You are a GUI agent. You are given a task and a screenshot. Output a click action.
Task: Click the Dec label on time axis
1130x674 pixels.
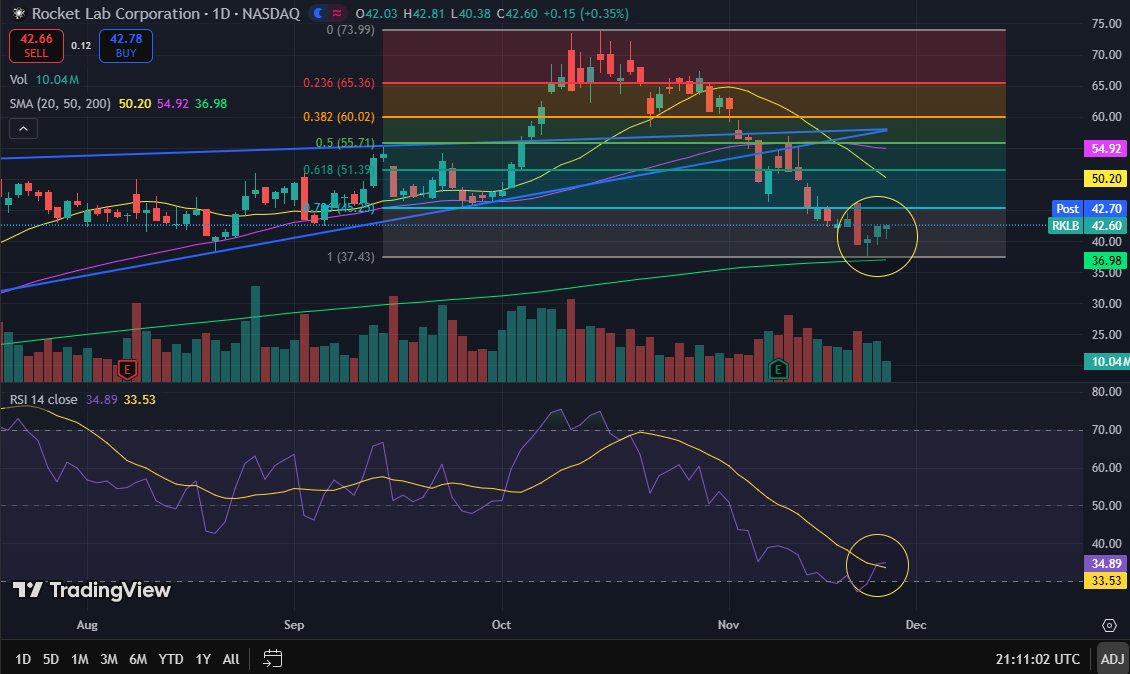point(916,624)
